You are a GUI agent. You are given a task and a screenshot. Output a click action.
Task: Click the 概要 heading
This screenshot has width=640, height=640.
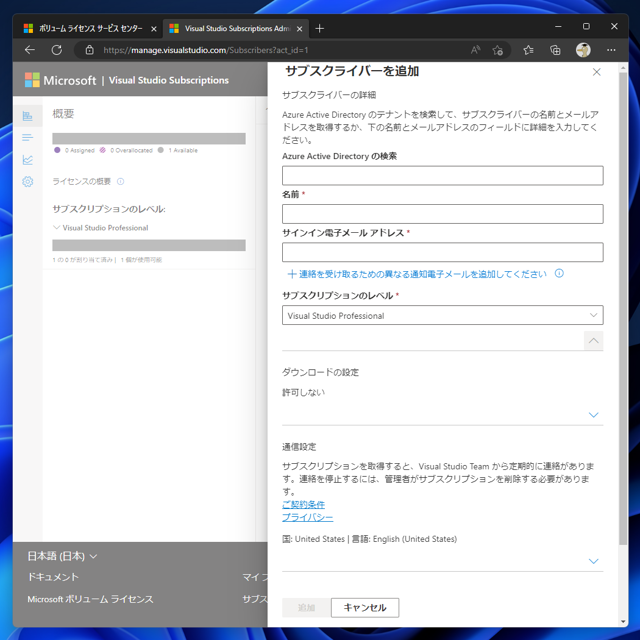point(63,113)
